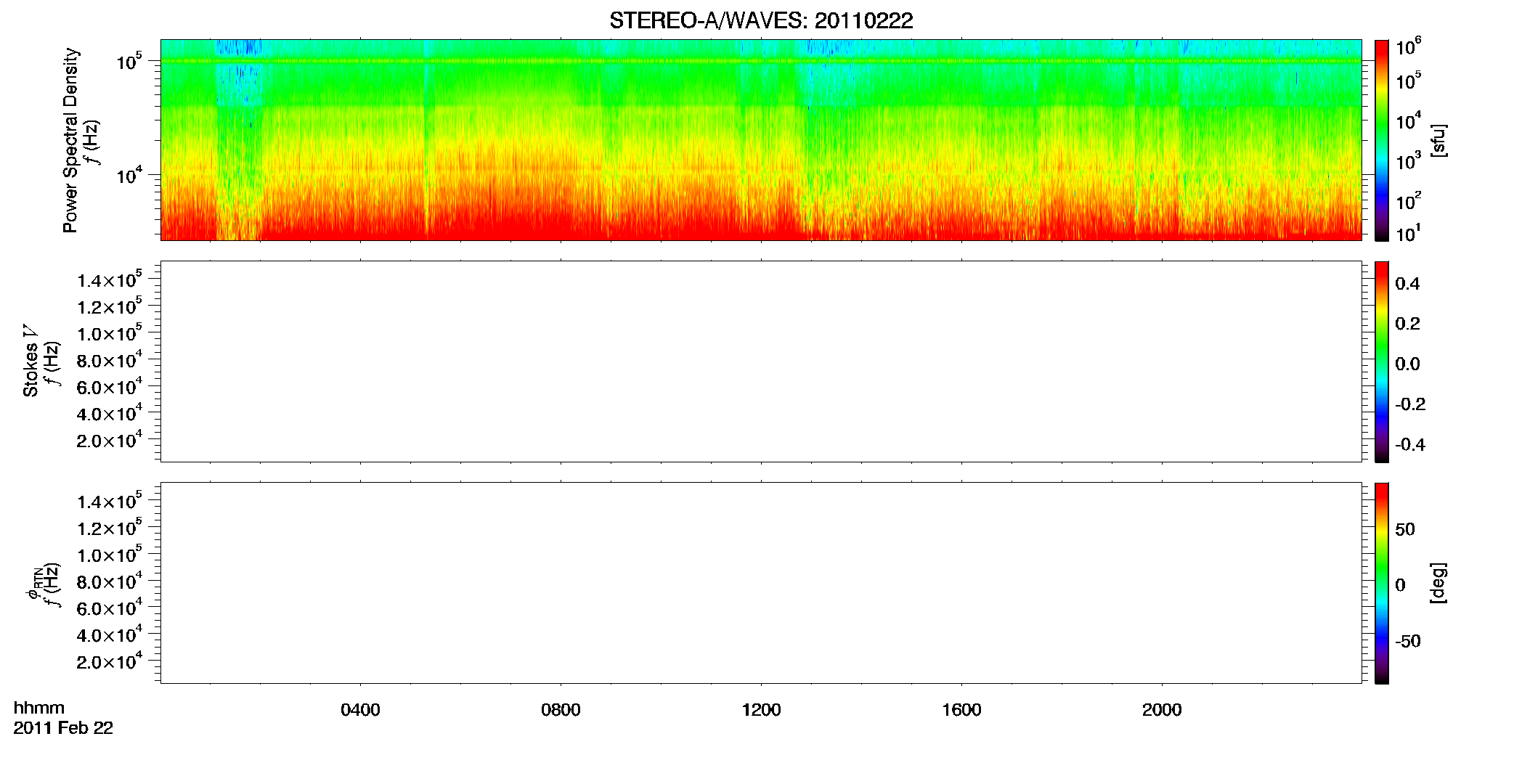This screenshot has height=784, width=1522.
Task: Select the 0400 time axis label
Action: point(360,710)
